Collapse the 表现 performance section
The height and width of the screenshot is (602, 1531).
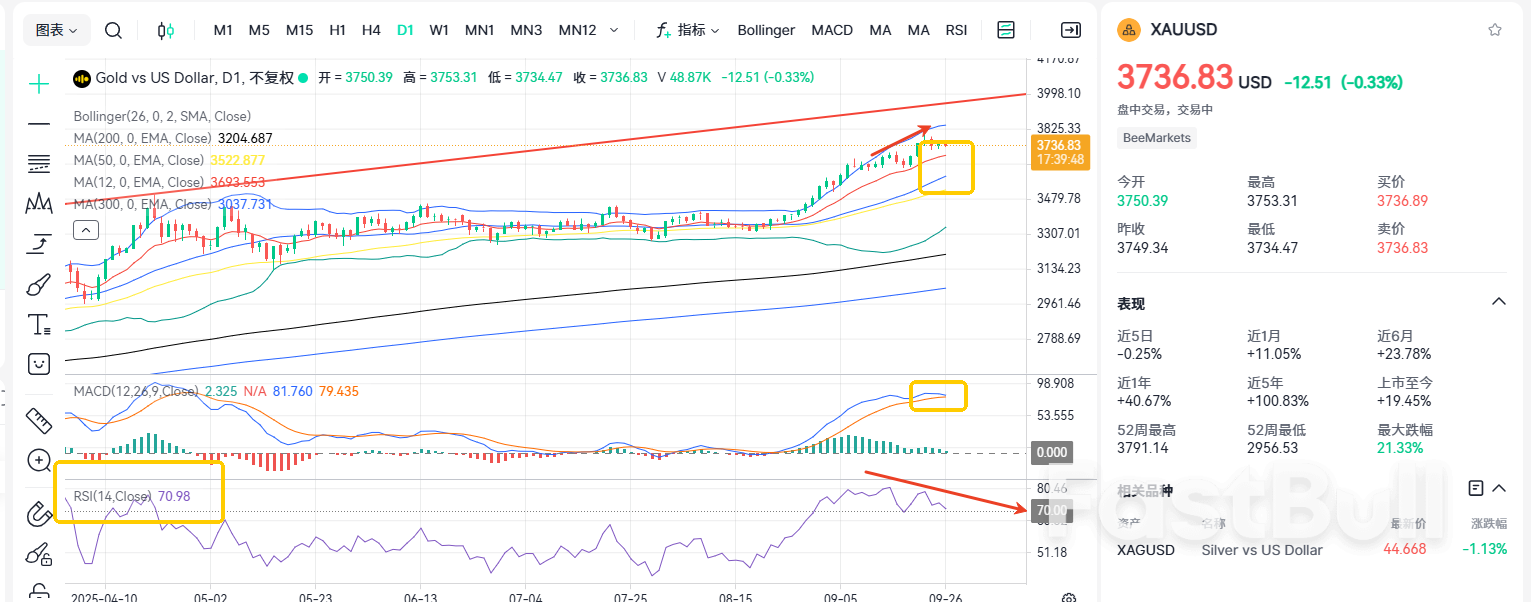pos(1498,302)
